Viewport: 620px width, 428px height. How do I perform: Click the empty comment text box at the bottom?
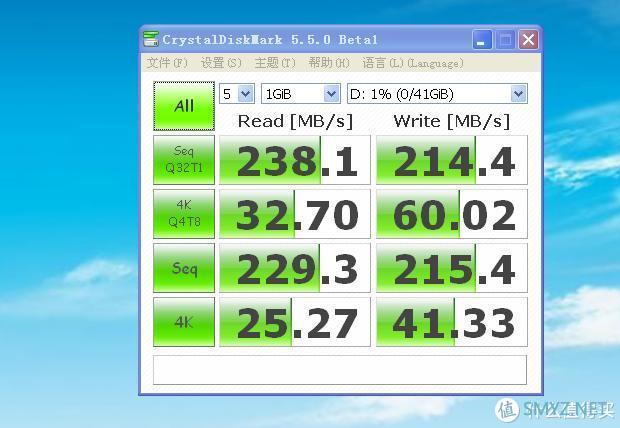click(x=340, y=370)
